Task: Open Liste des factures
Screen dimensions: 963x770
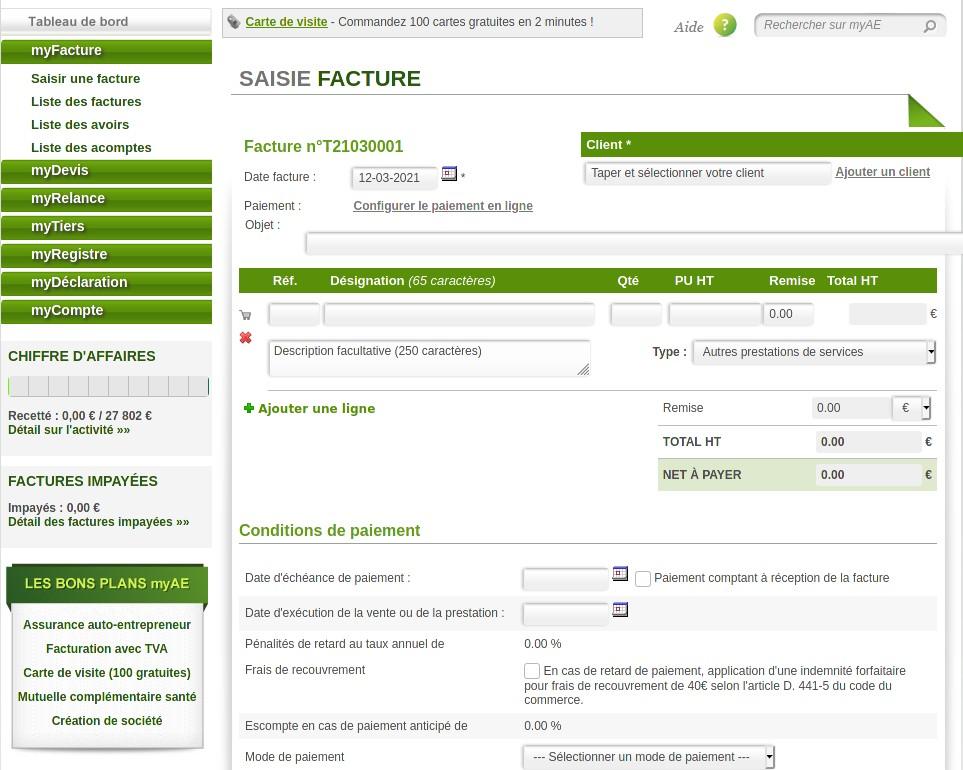Action: [86, 101]
